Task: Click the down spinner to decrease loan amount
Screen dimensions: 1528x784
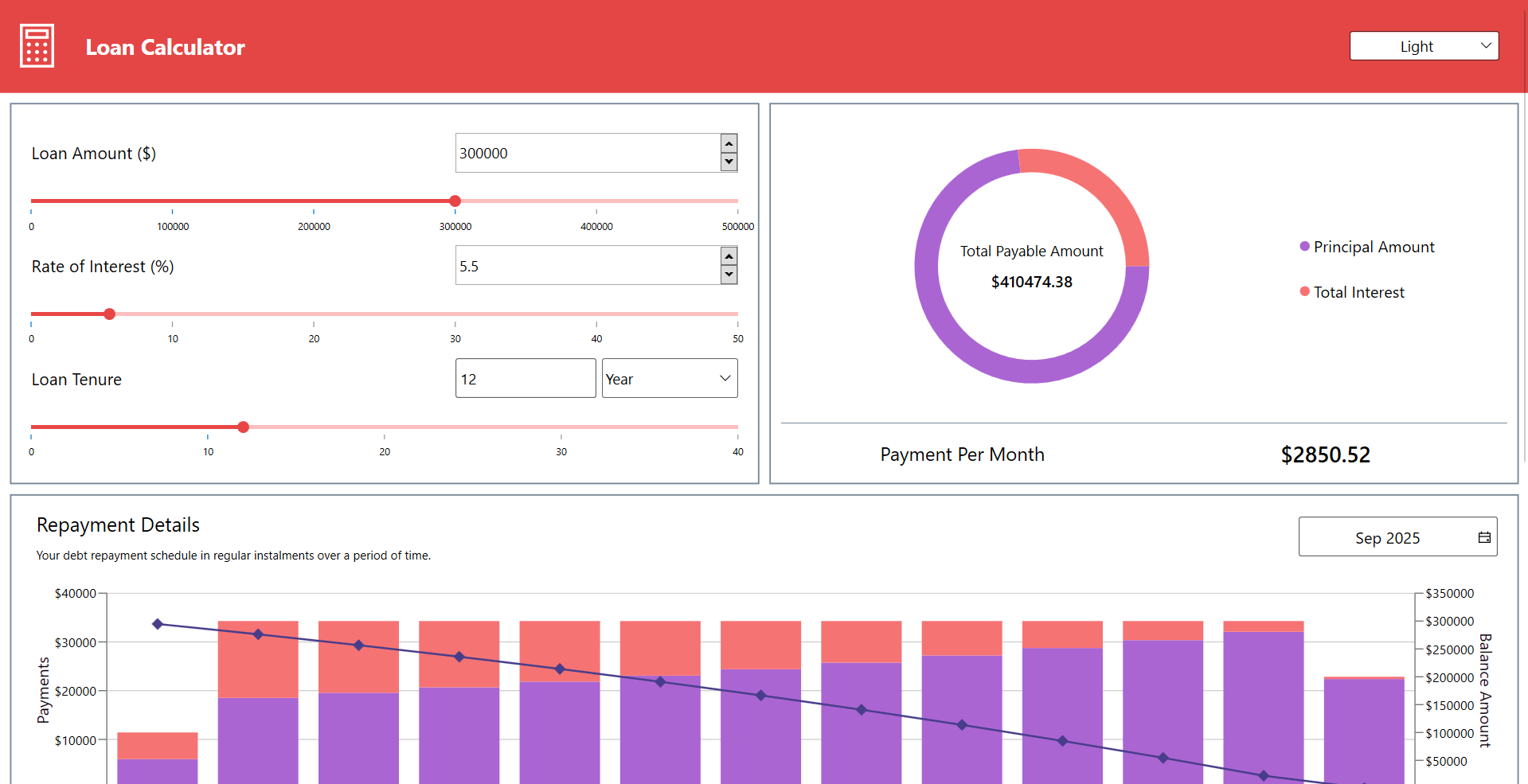Action: point(728,162)
